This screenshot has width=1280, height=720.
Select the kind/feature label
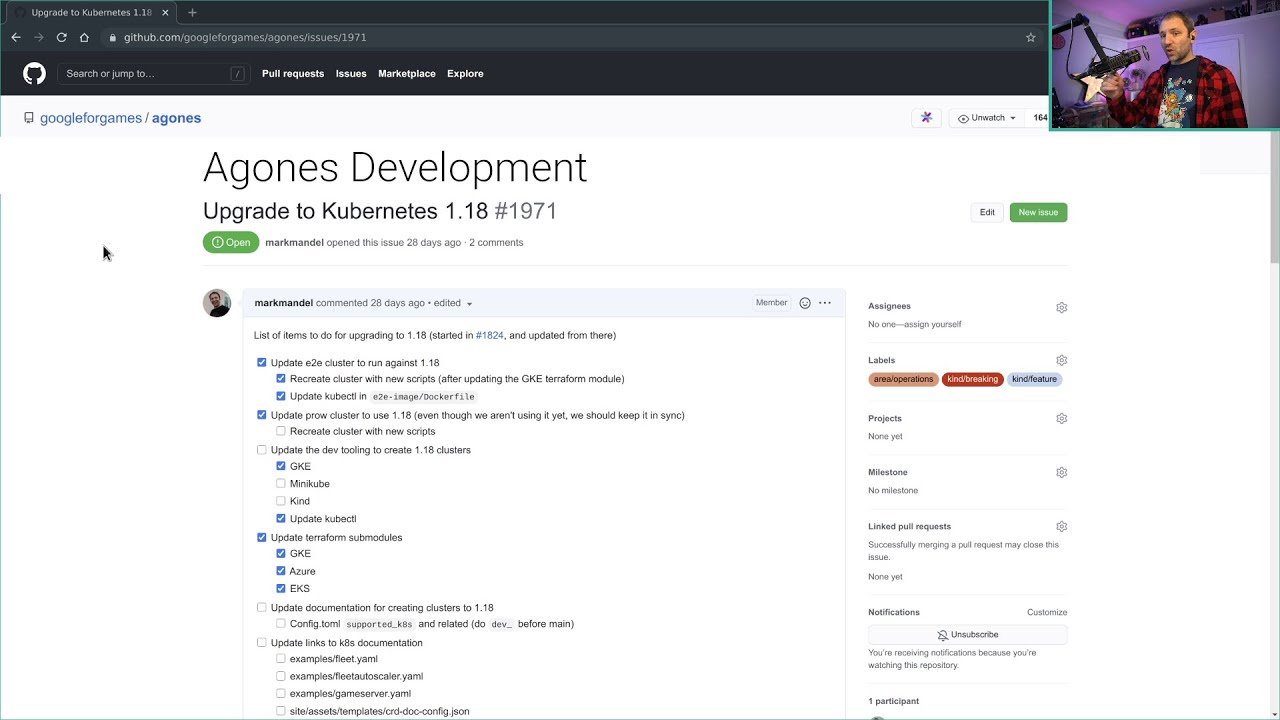point(1034,379)
